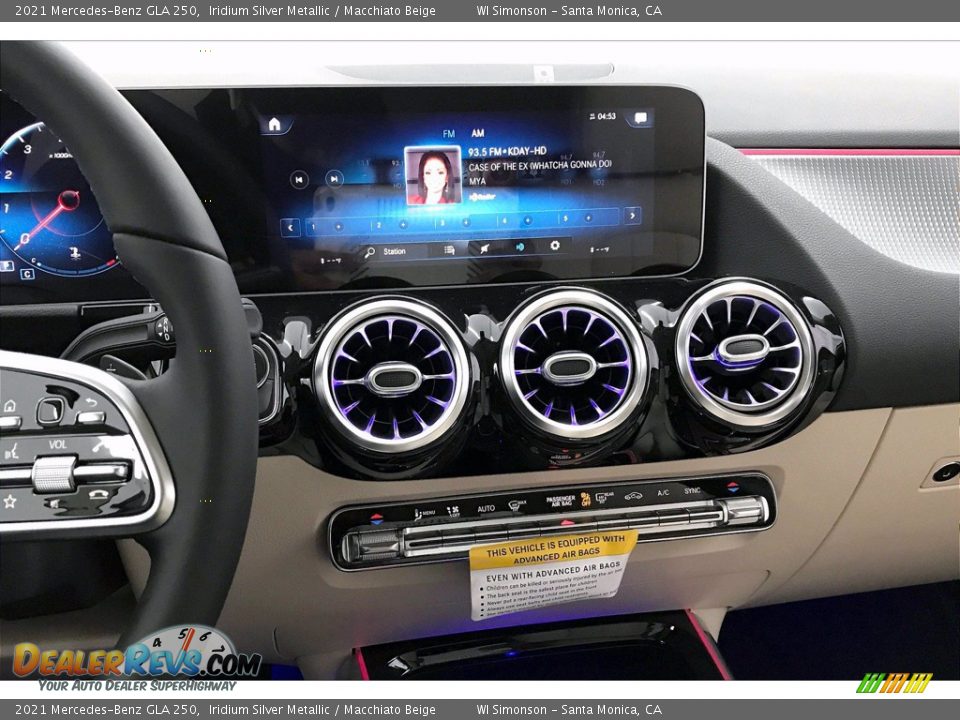Tap the Station search field
This screenshot has height=720, width=960.
(x=394, y=251)
